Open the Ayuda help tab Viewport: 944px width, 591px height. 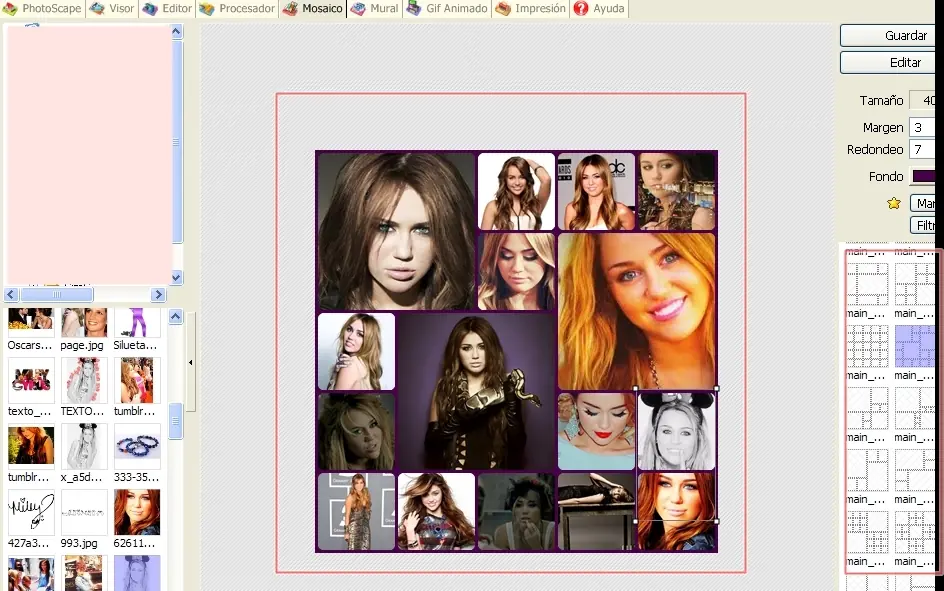[600, 8]
